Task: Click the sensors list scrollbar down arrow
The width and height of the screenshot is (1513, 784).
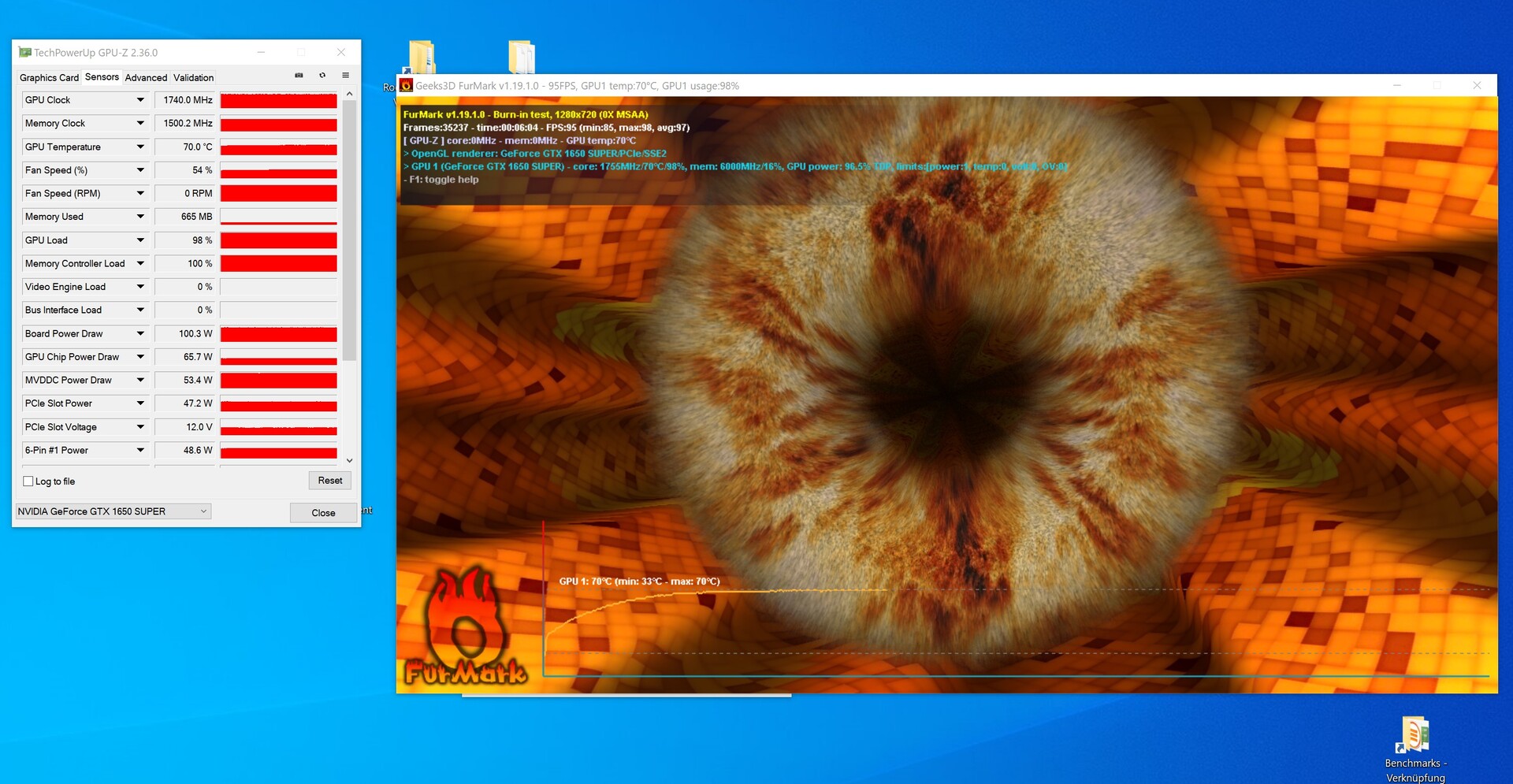Action: 350,460
